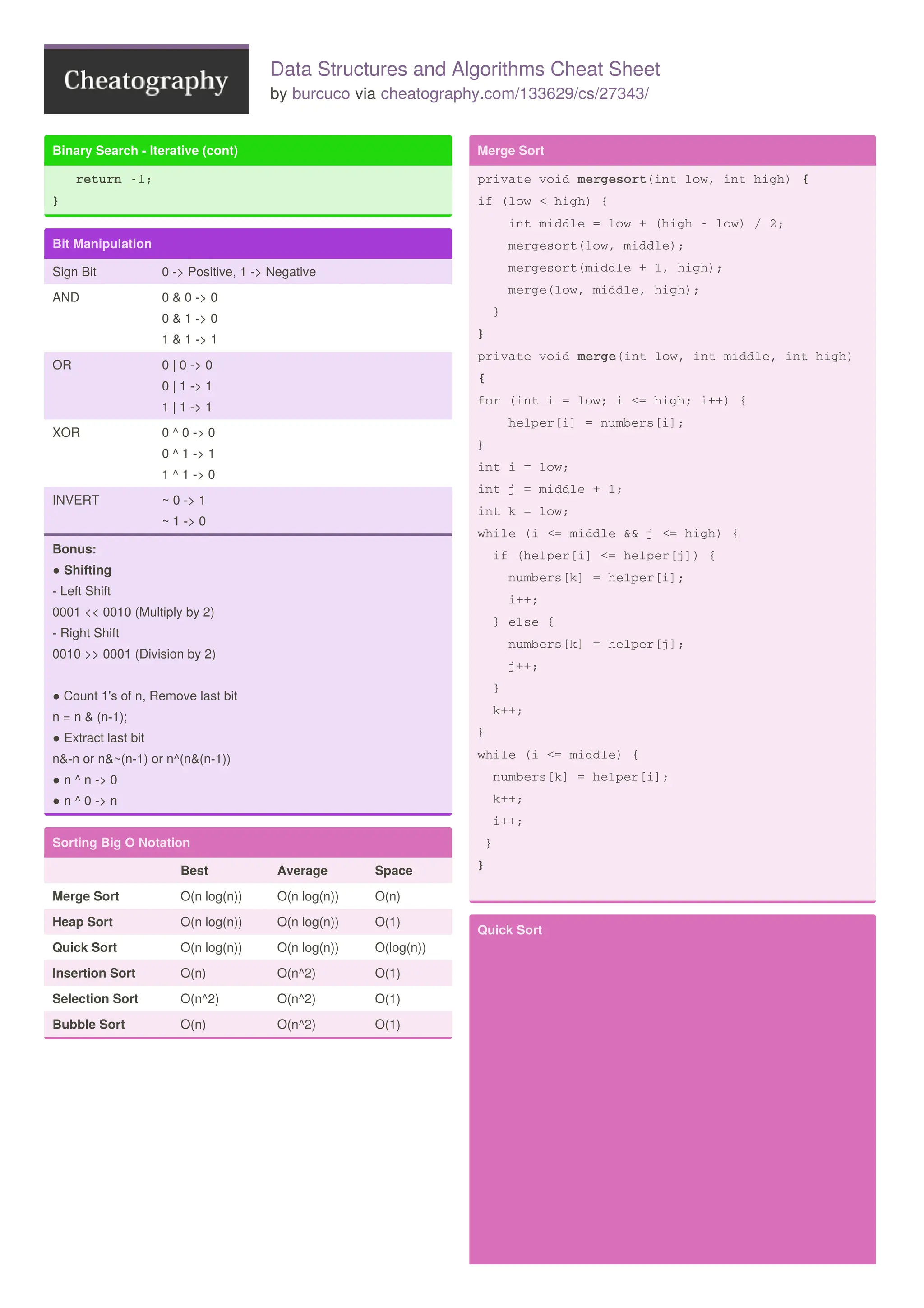Click Bubble Sort's average O(n^2) value

[296, 1024]
